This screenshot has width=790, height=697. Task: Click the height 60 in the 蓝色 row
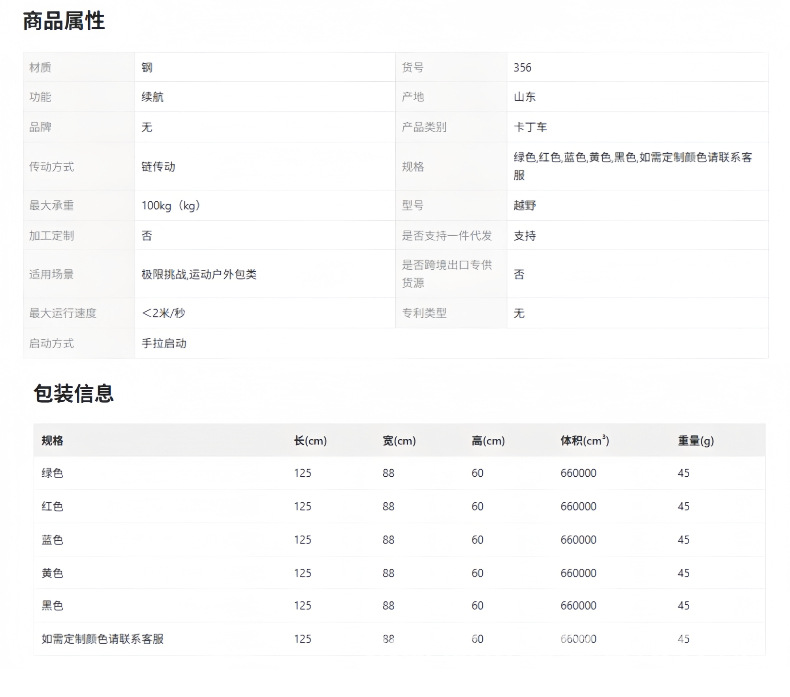tap(477, 540)
